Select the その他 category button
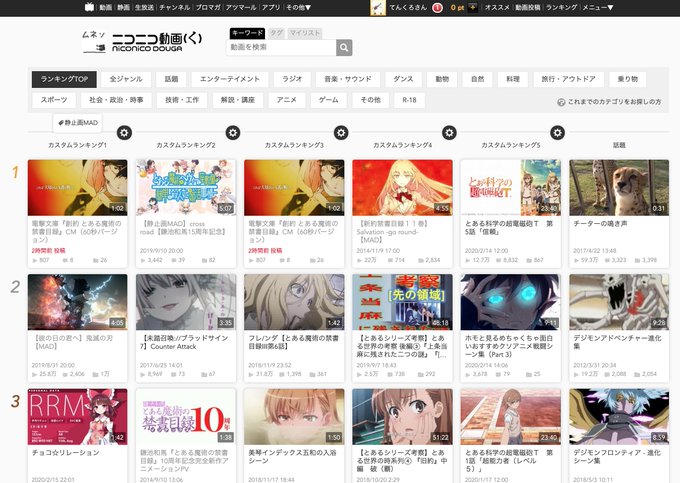Viewport: 680px width, 483px height. click(x=370, y=100)
